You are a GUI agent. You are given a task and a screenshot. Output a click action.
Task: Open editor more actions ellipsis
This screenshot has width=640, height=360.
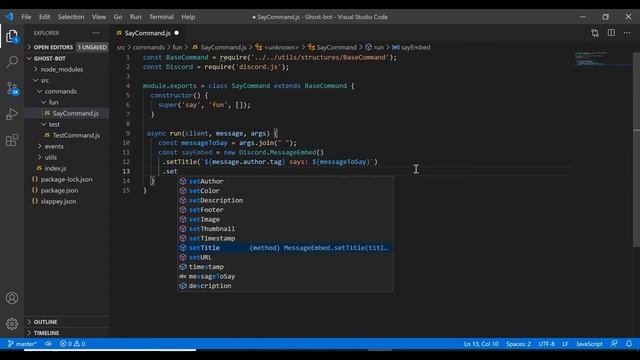627,33
